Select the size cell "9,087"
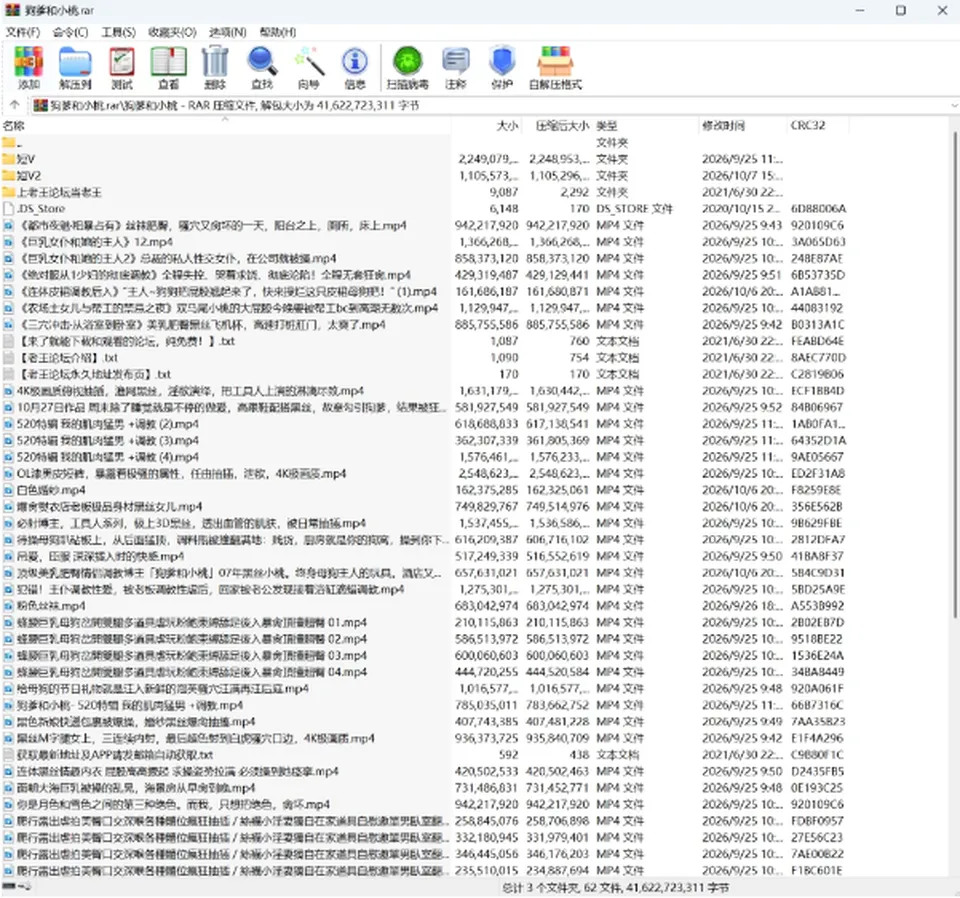 click(504, 192)
